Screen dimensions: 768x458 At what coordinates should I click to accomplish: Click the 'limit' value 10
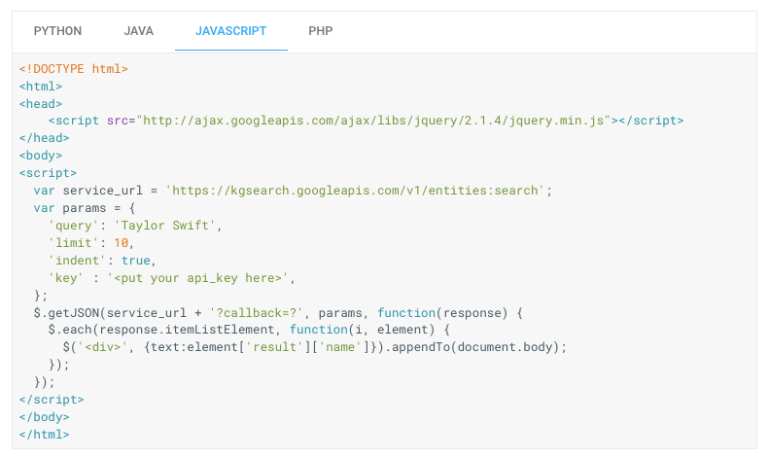[x=124, y=243]
